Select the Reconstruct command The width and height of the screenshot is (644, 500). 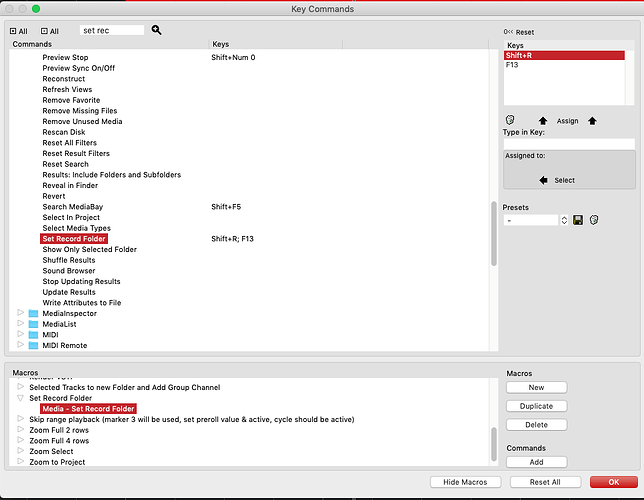64,79
